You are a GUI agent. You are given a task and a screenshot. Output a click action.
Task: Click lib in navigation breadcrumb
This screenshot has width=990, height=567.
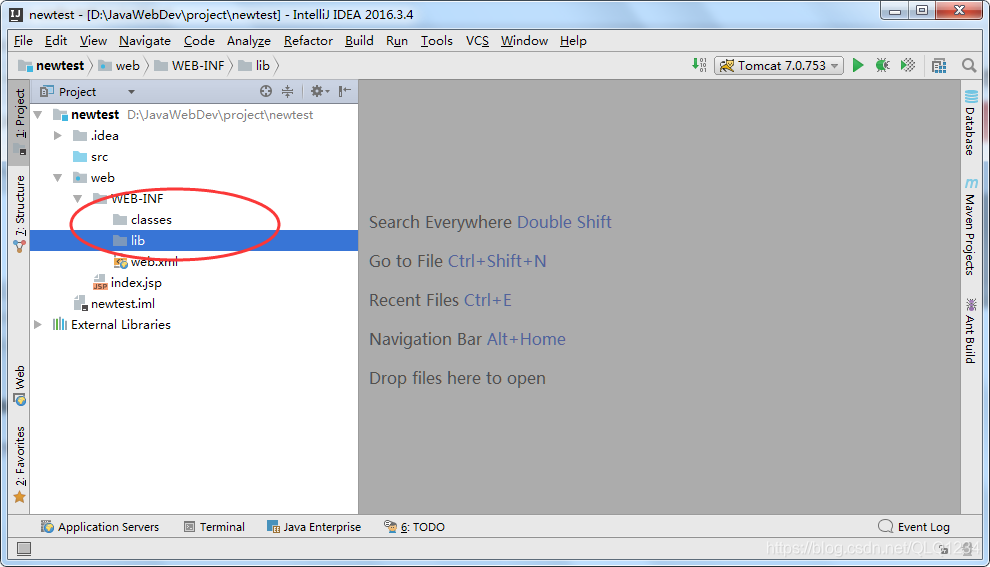[x=254, y=66]
